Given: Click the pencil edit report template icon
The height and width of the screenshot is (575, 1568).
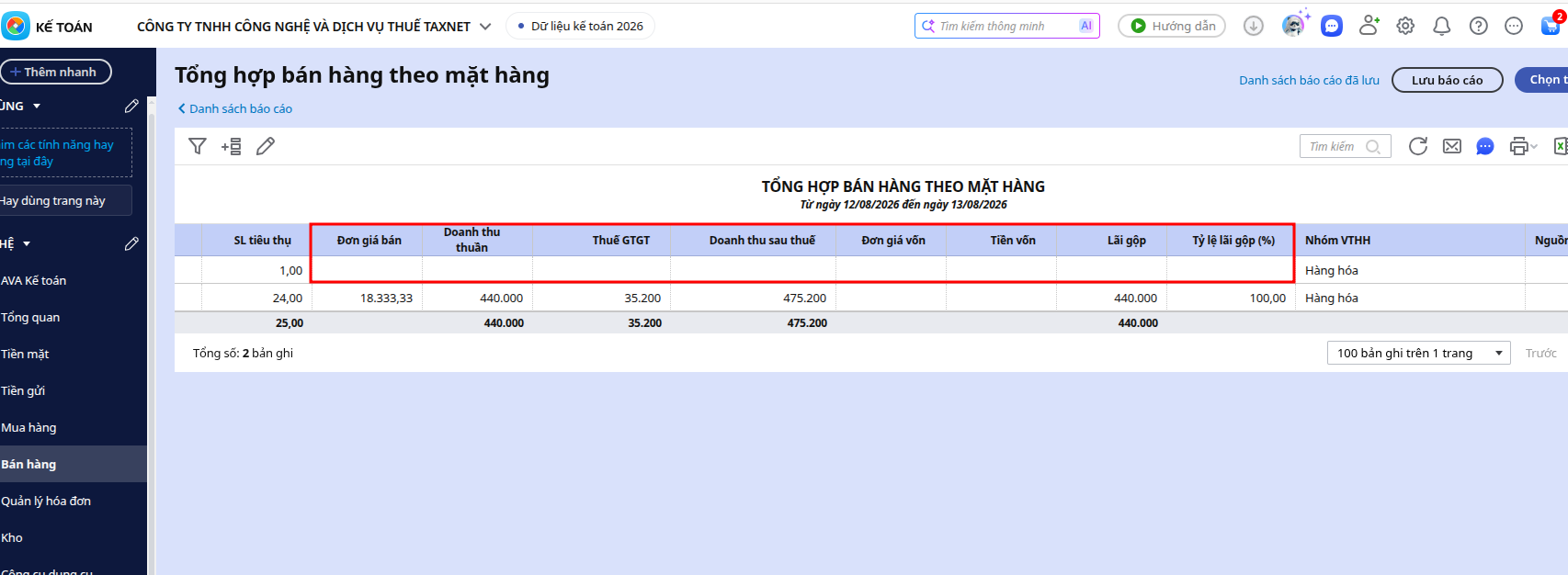Looking at the screenshot, I should tap(266, 146).
